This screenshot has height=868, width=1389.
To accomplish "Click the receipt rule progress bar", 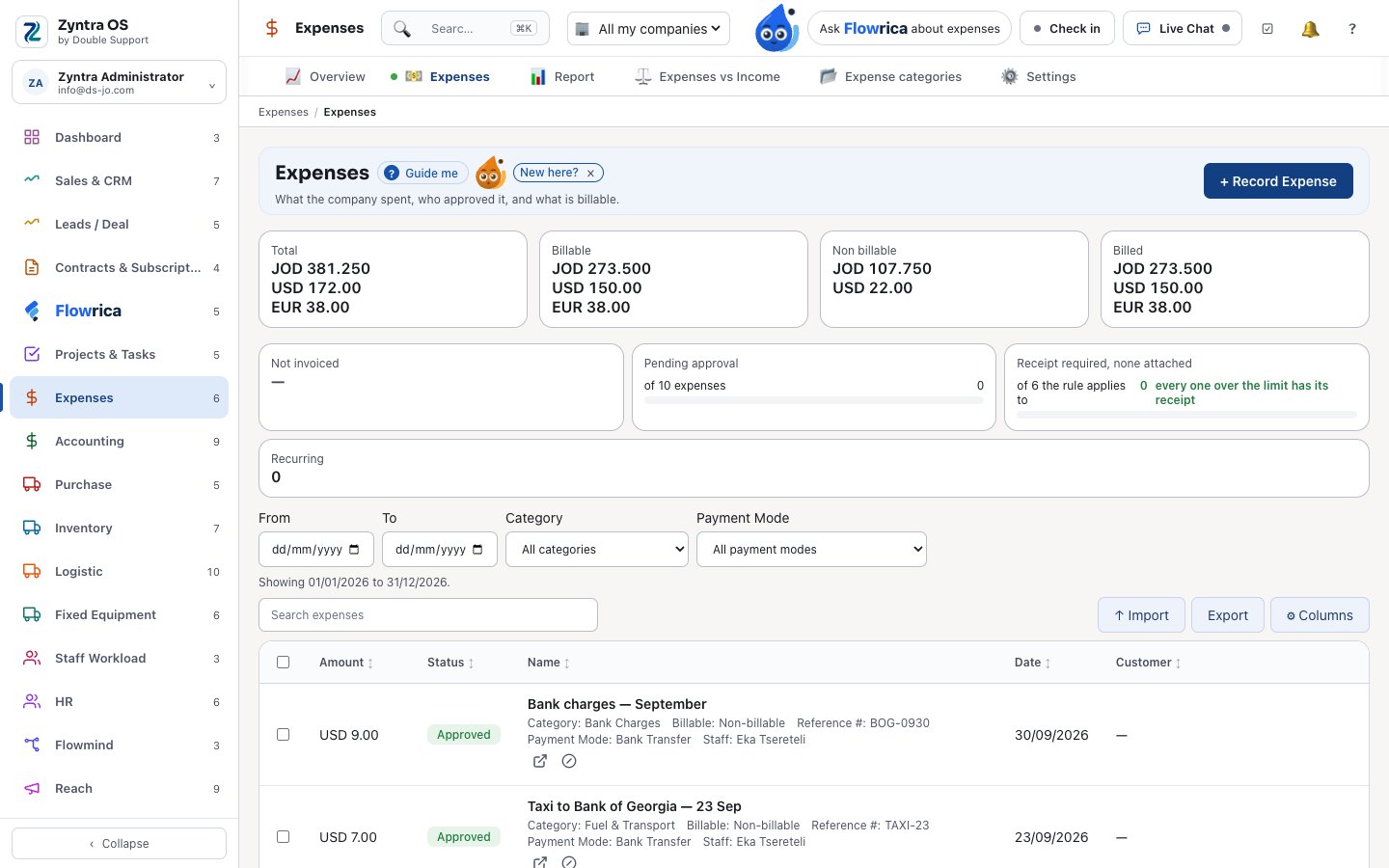I will tap(1186, 415).
